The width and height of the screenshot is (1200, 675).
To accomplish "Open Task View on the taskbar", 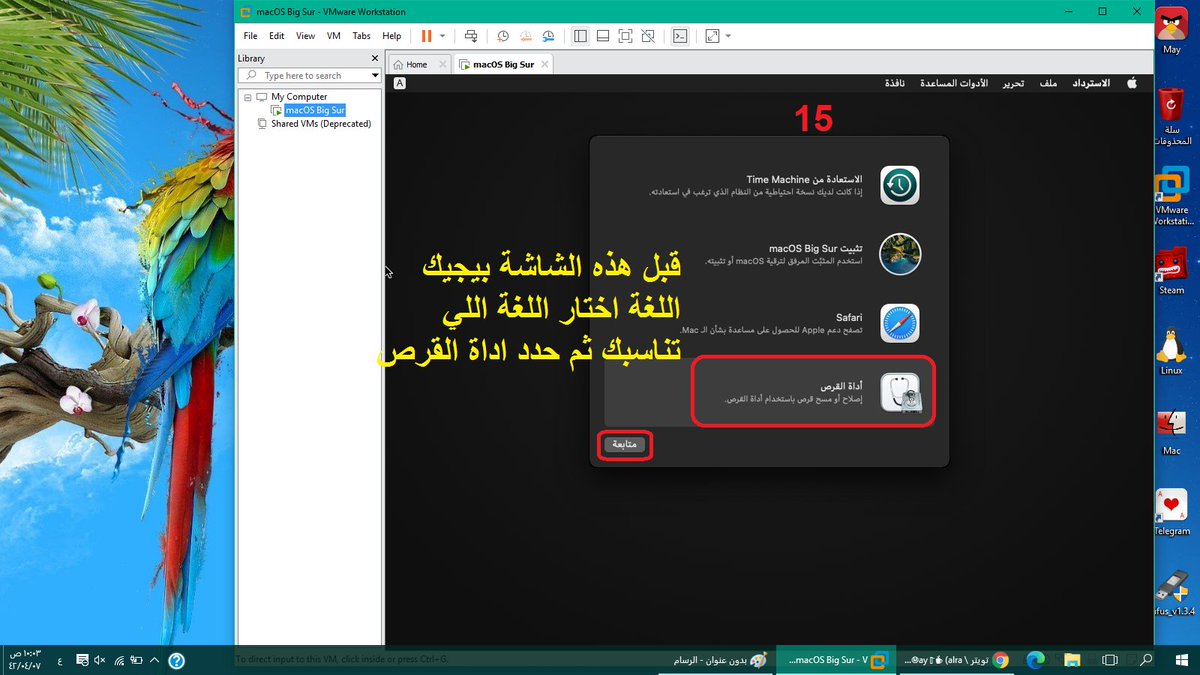I will coord(1109,660).
